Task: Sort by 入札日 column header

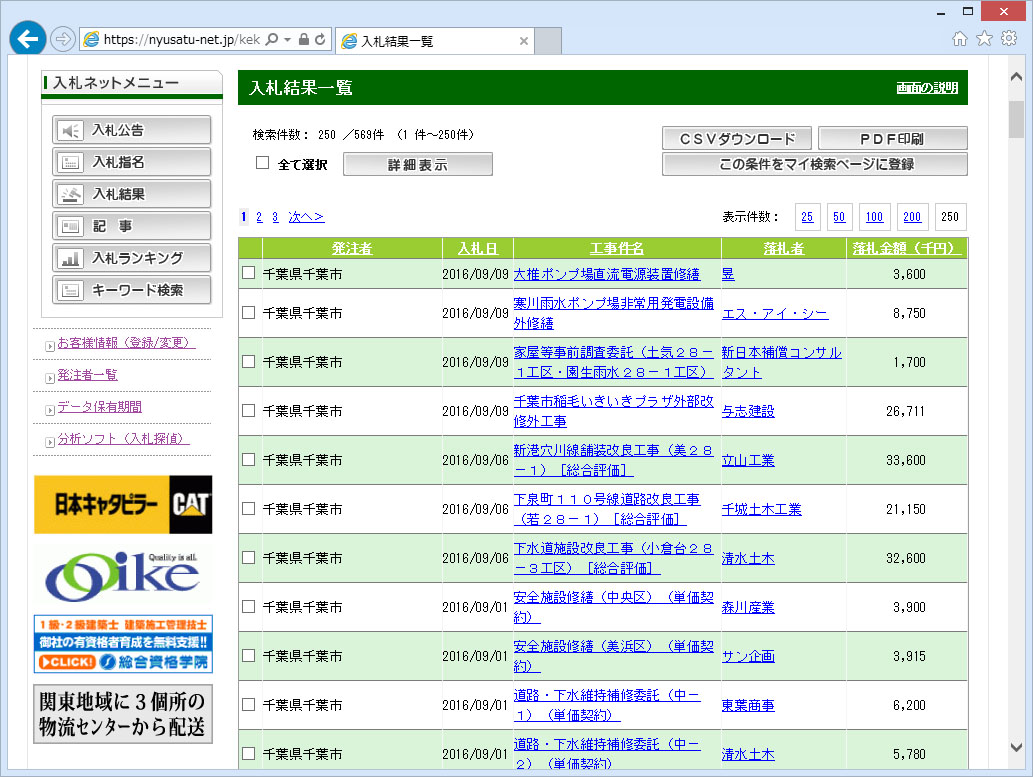Action: click(x=478, y=248)
